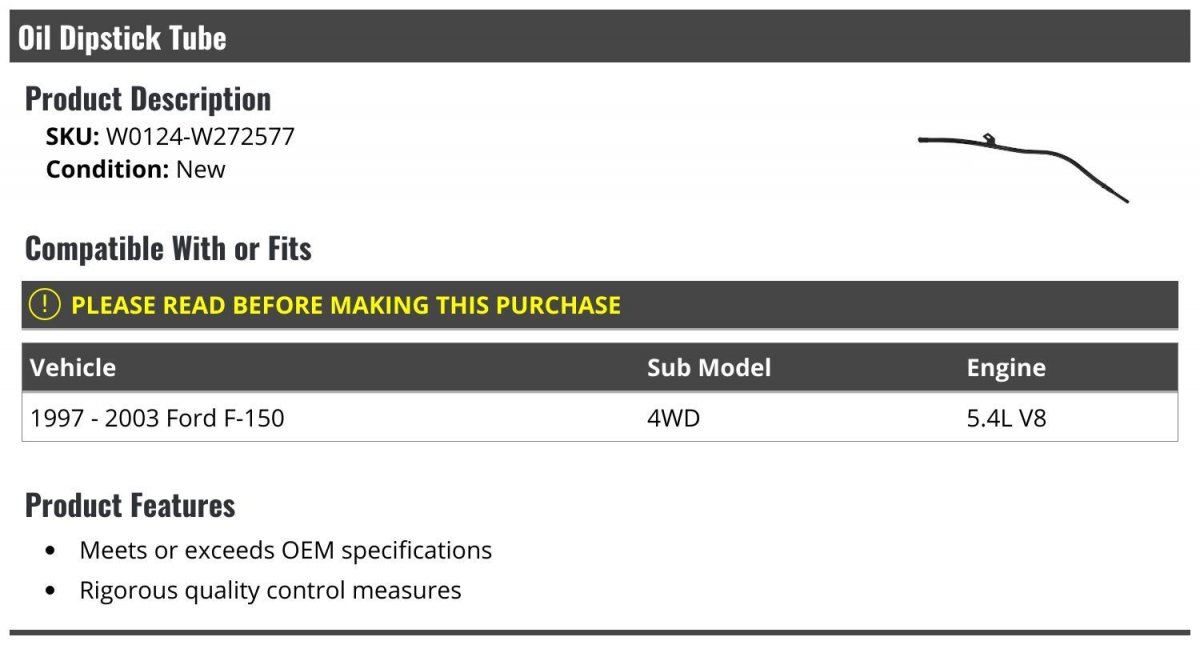Screen dimensions: 1200x645
Task: Open the oil dipstick tube product image
Action: [x=1023, y=168]
